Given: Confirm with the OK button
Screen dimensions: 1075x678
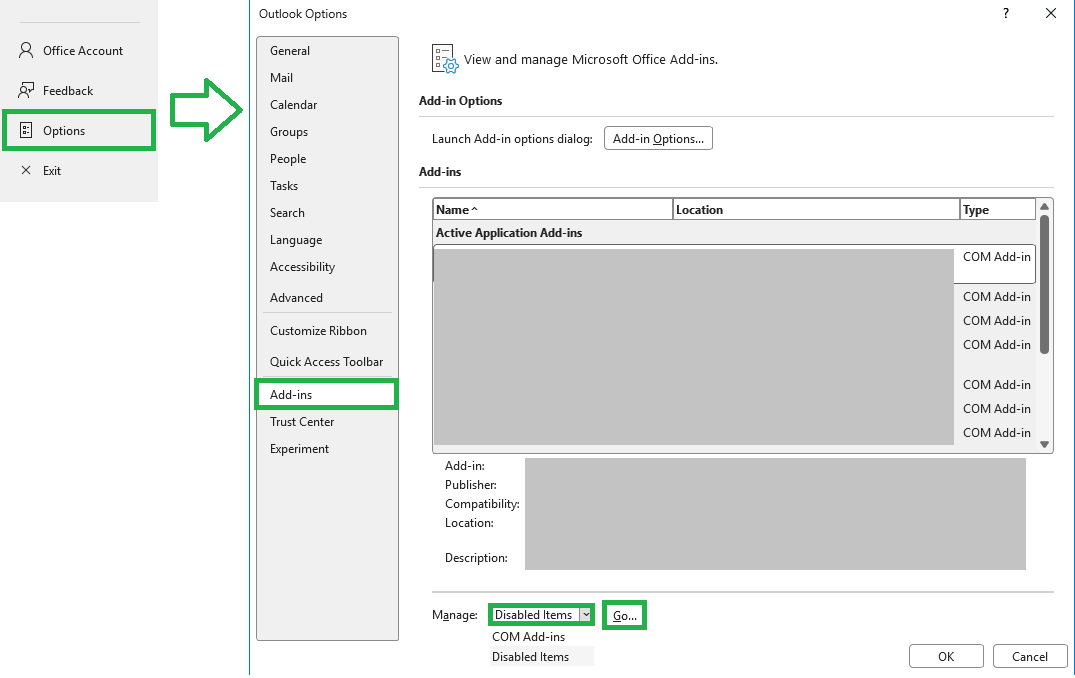Looking at the screenshot, I should point(946,656).
